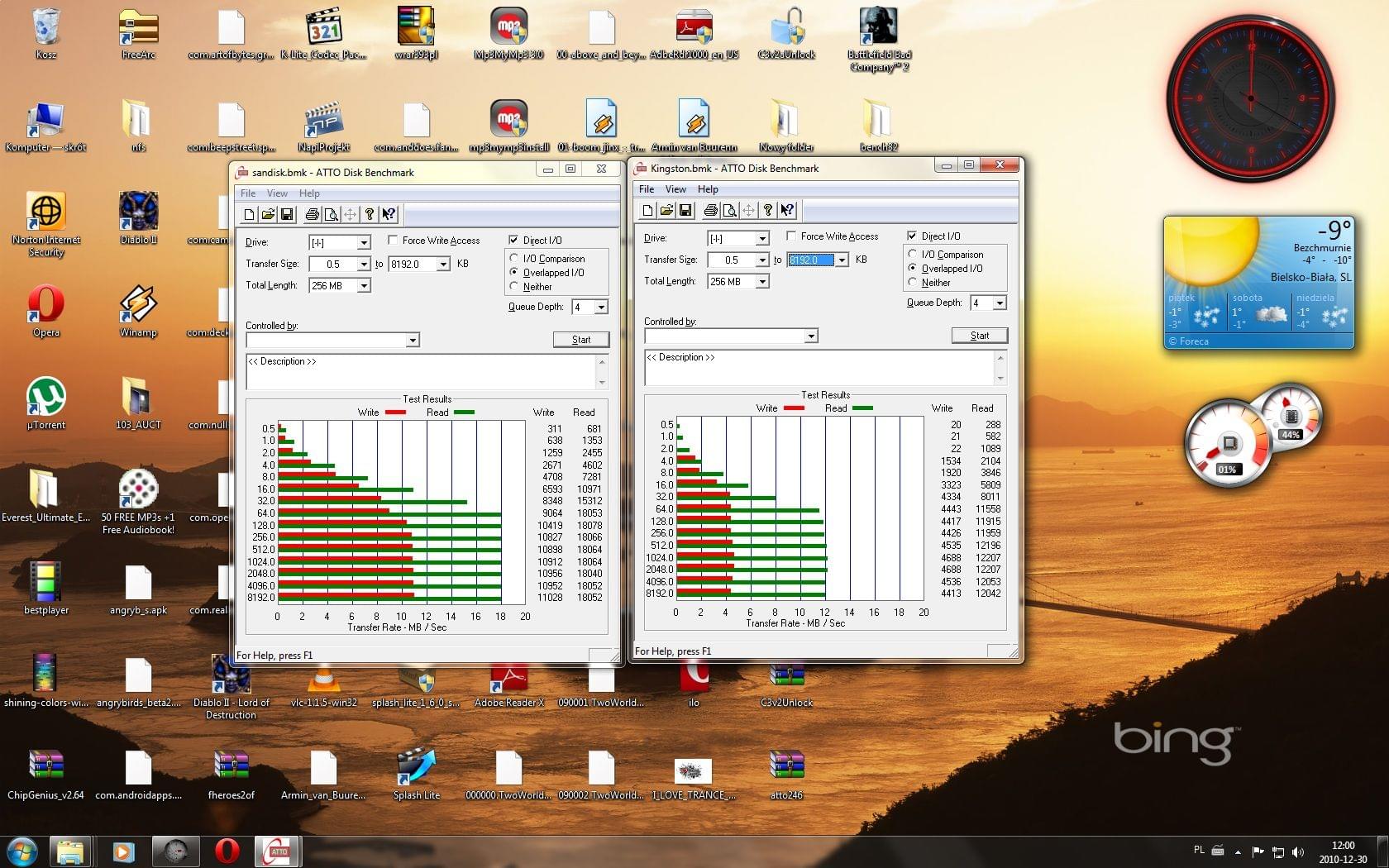Screen dimensions: 1389x868
Task: Click New document icon in sandisk window
Action: pos(249,215)
